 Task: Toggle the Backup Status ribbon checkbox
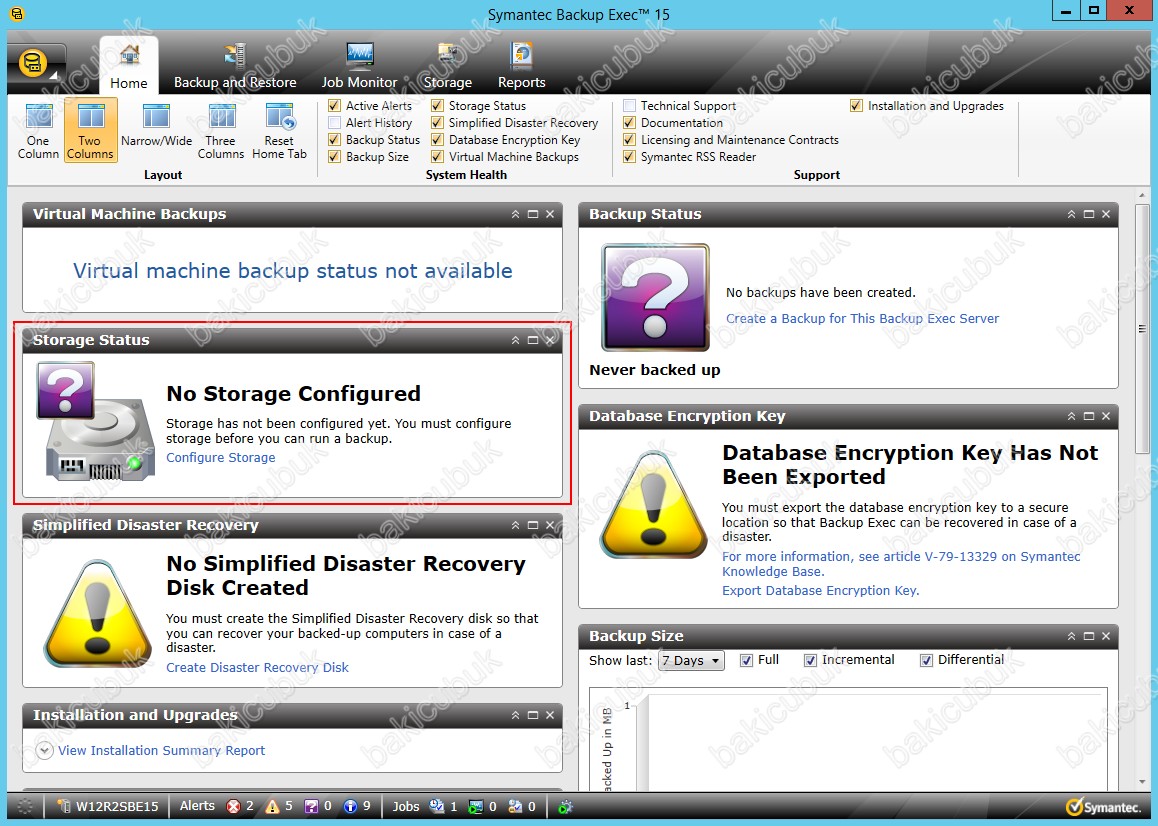pos(335,140)
